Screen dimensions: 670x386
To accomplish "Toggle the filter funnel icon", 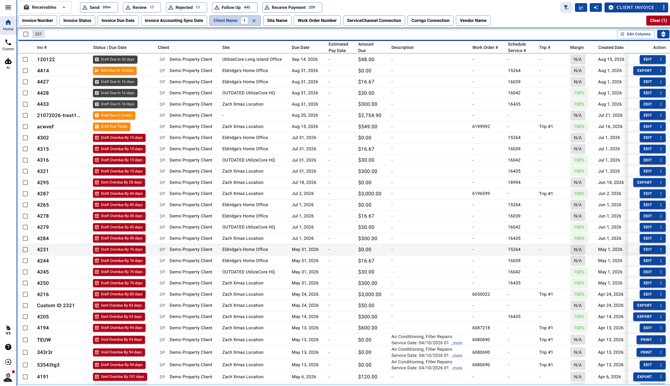I will [566, 7].
